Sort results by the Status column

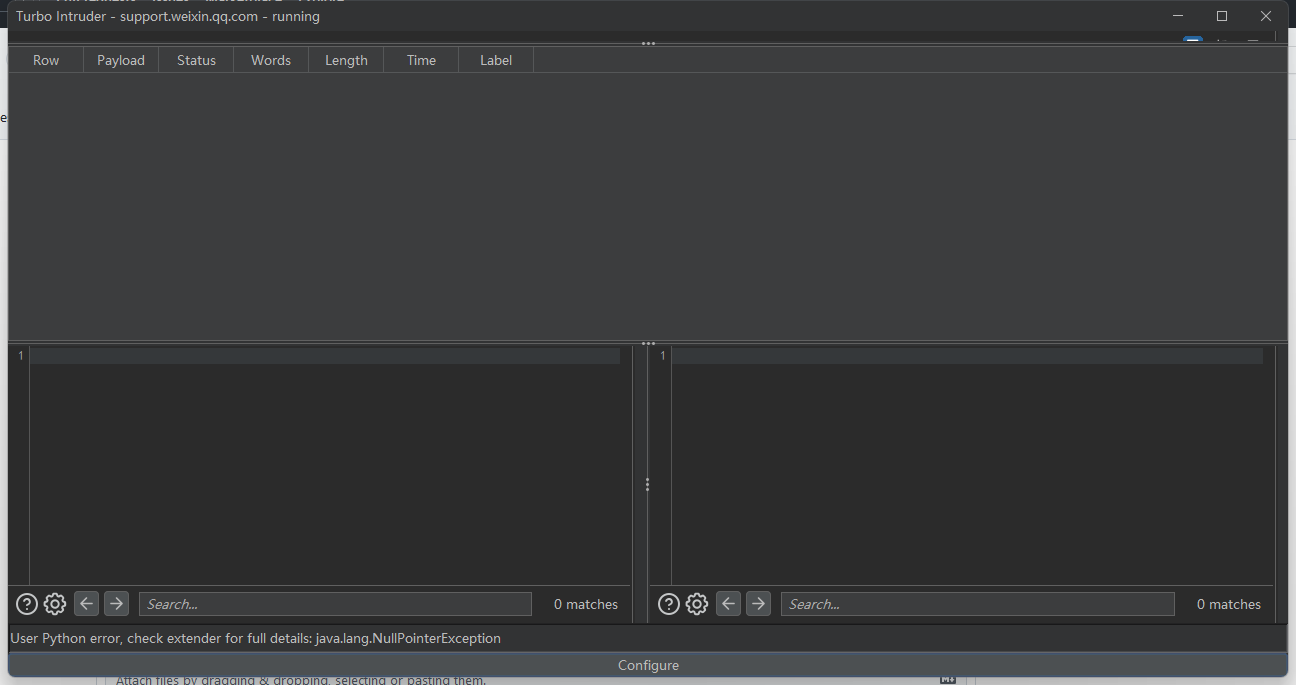coord(195,60)
